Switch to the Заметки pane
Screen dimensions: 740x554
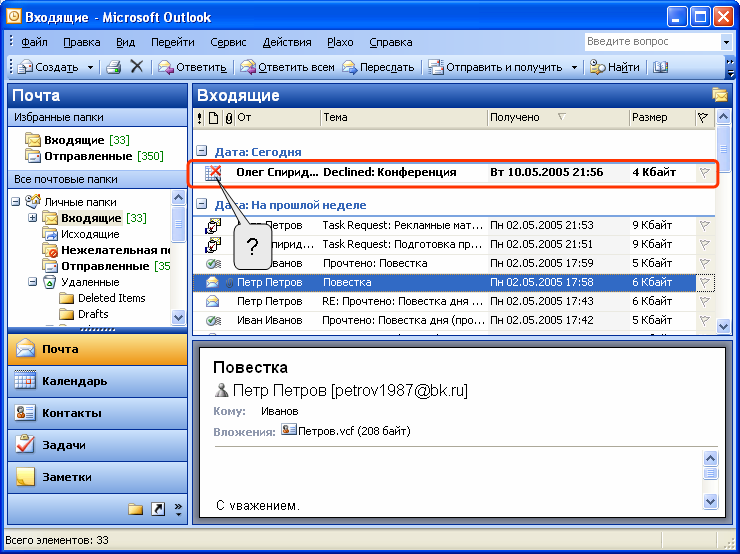[98, 477]
